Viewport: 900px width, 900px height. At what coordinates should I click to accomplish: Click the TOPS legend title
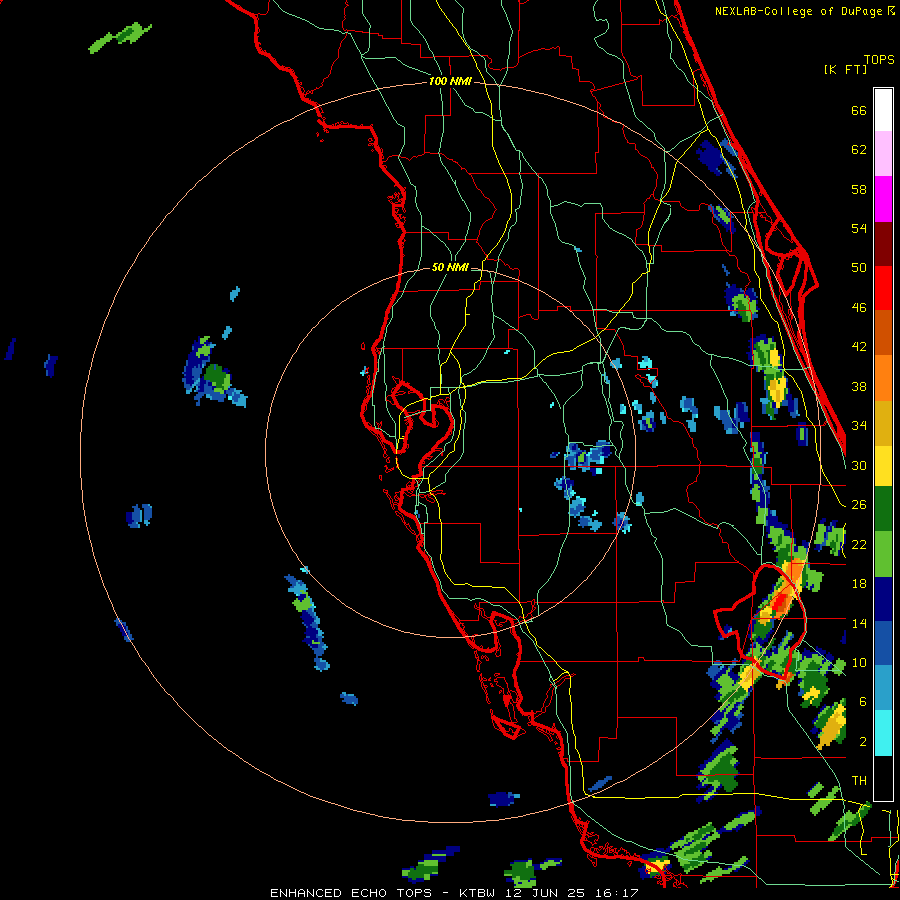[x=879, y=59]
